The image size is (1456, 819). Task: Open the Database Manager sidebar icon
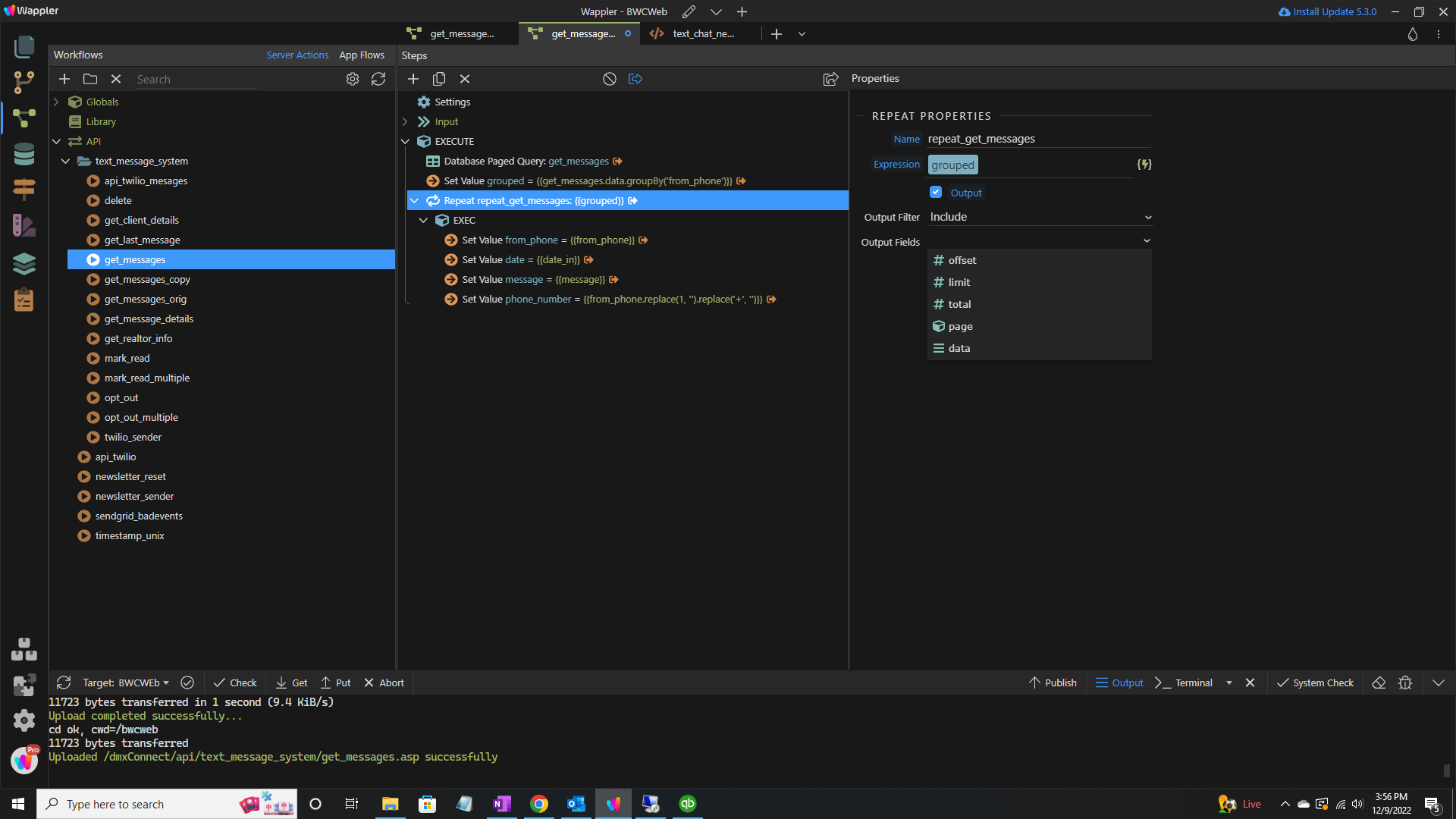click(x=24, y=154)
